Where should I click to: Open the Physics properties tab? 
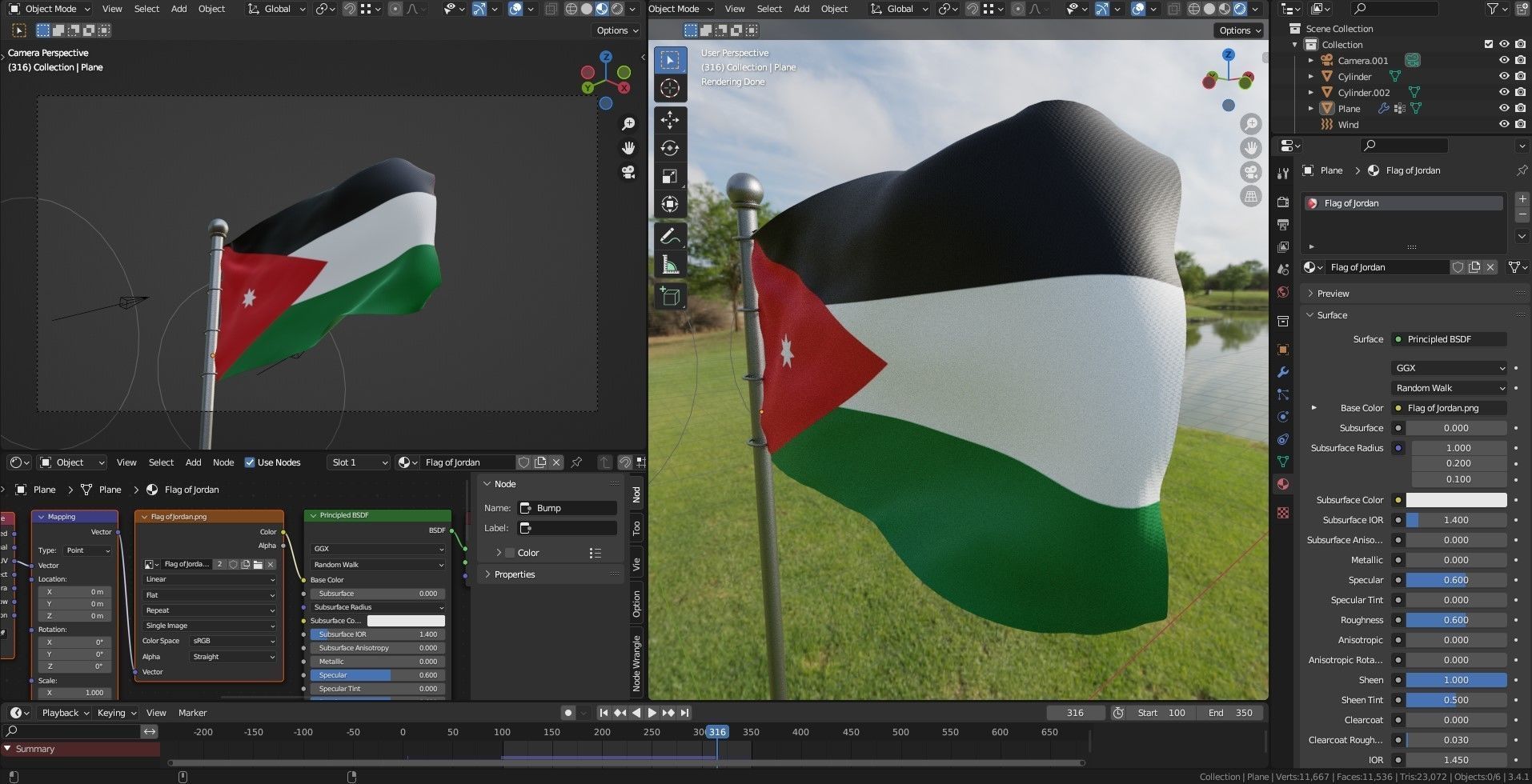click(1283, 417)
